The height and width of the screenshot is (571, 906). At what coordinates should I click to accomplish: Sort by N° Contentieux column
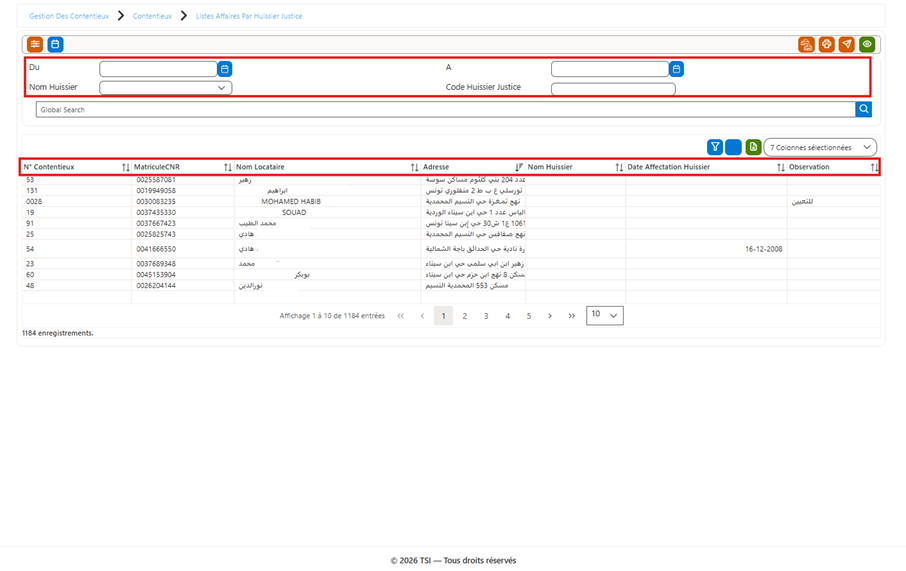[125, 167]
